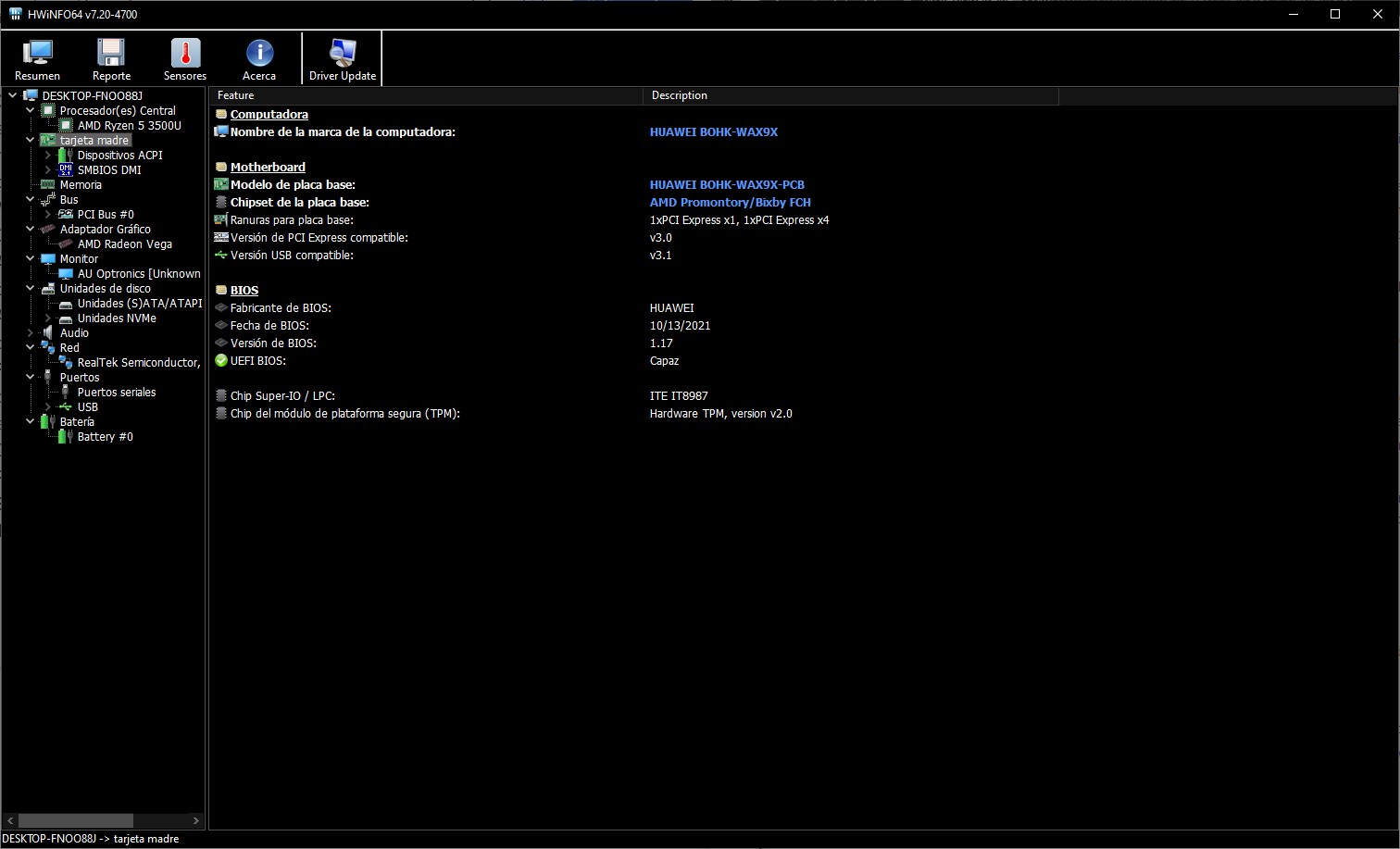Click the tarjeta madre board icon
This screenshot has width=1400, height=849.
tap(48, 140)
